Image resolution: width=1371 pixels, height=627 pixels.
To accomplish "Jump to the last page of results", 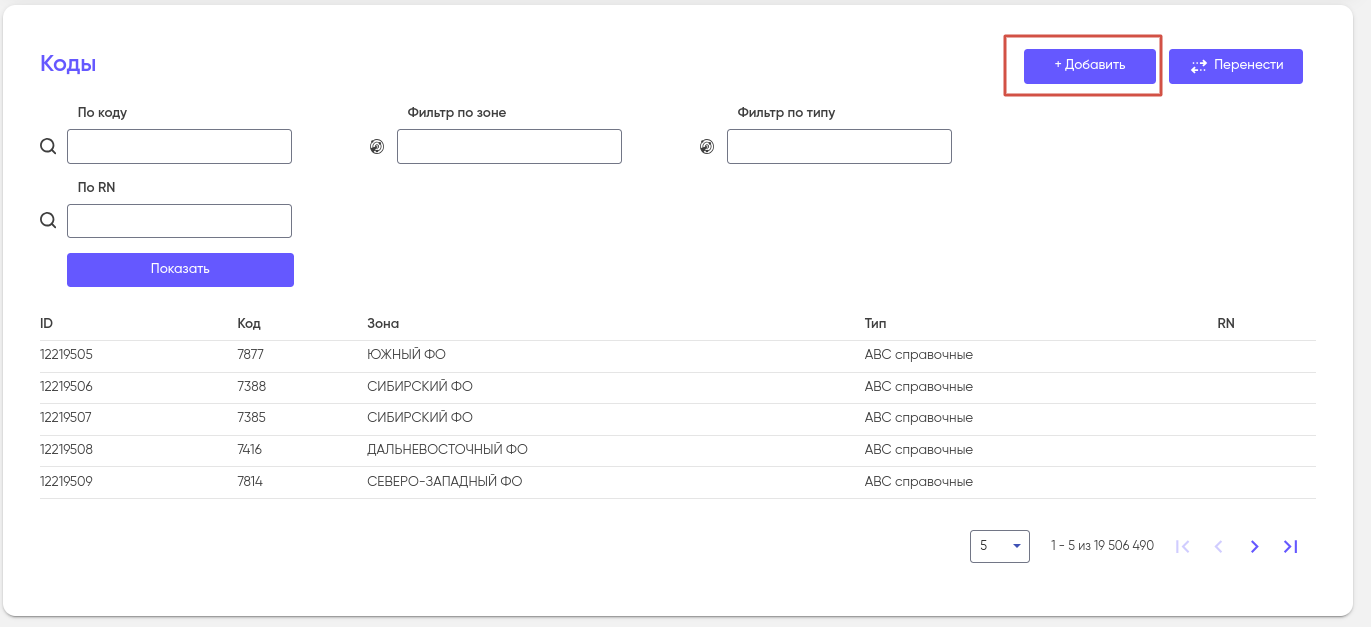I will tap(1290, 547).
